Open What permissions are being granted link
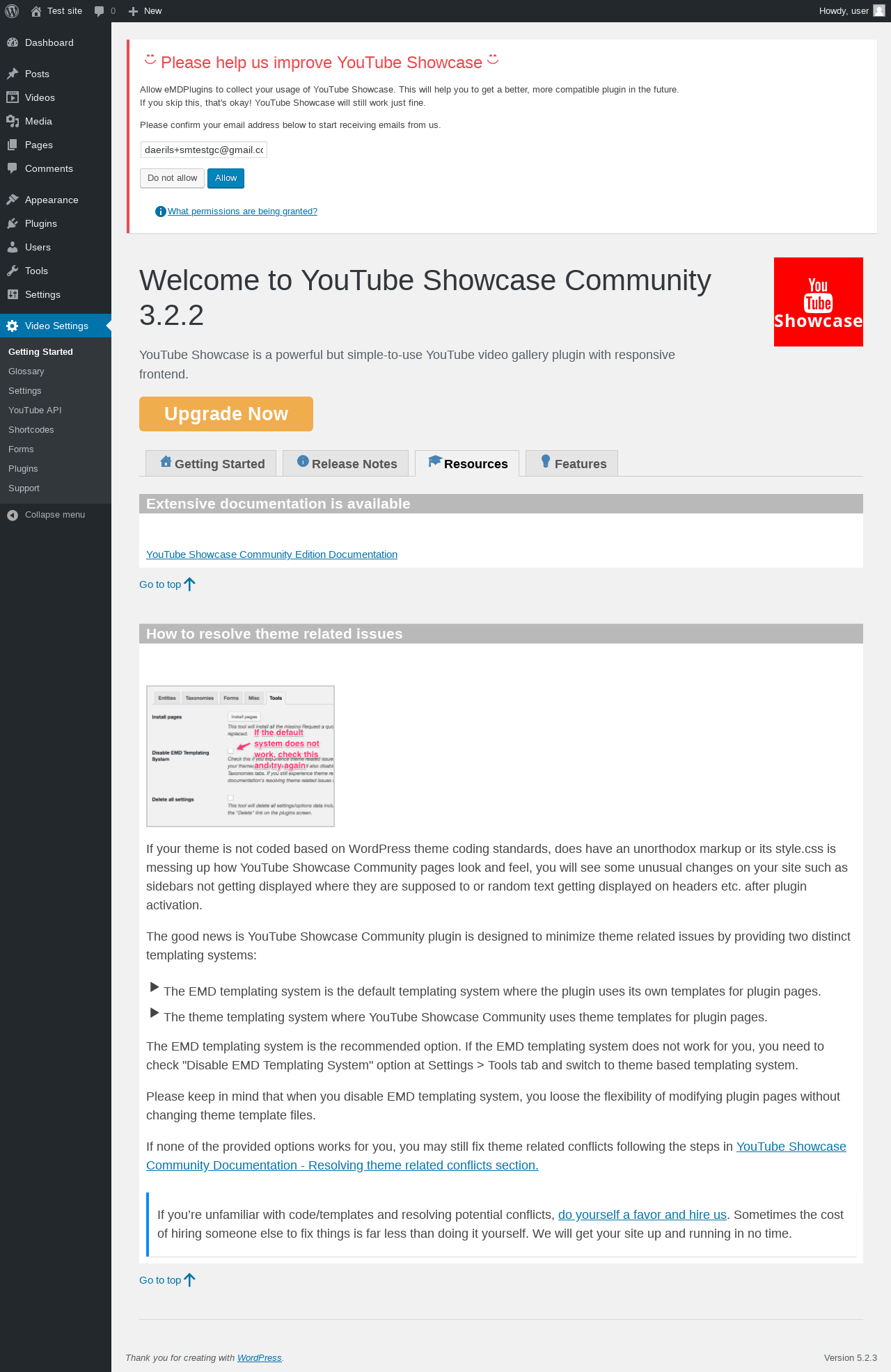Screen dimensions: 891x1372 point(242,212)
